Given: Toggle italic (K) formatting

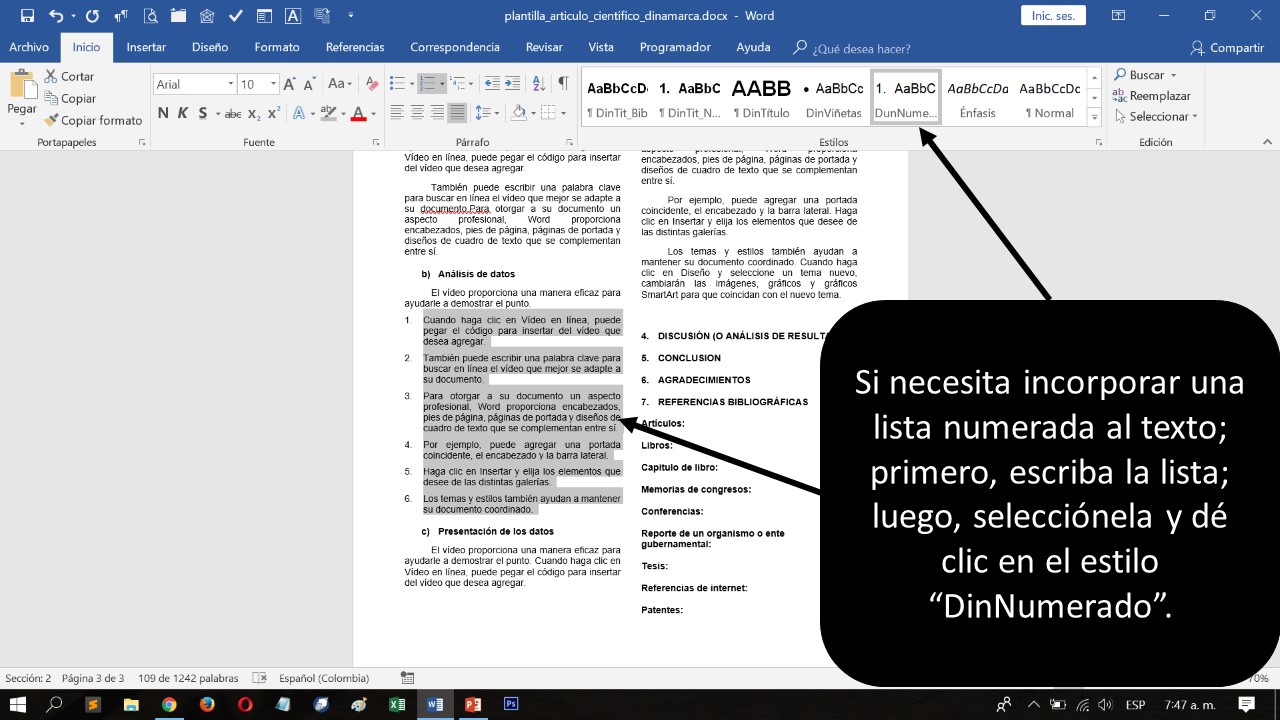Looking at the screenshot, I should [183, 113].
